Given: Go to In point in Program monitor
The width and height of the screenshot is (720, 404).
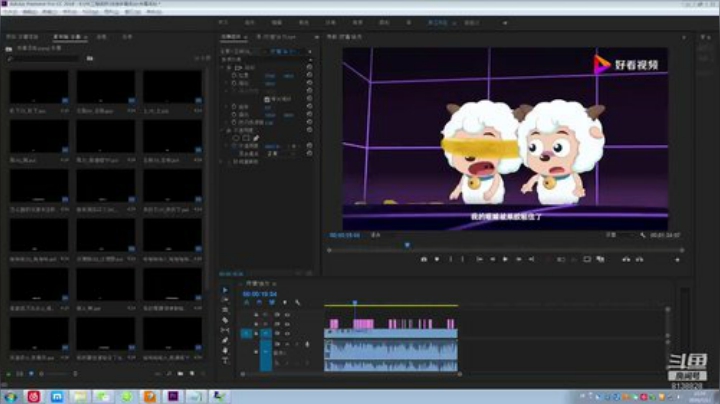Looking at the screenshot, I should (x=479, y=259).
